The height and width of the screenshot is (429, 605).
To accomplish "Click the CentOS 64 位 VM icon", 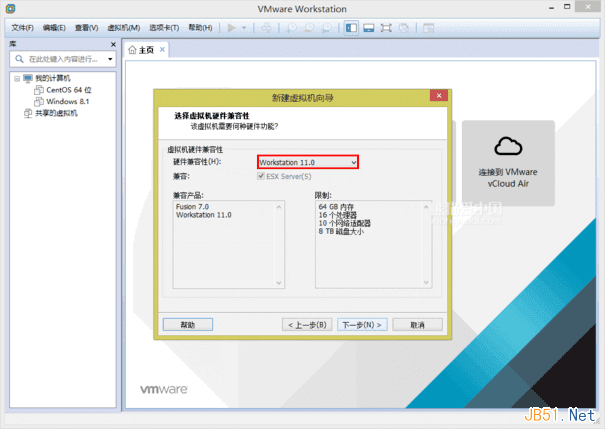I will 39,90.
